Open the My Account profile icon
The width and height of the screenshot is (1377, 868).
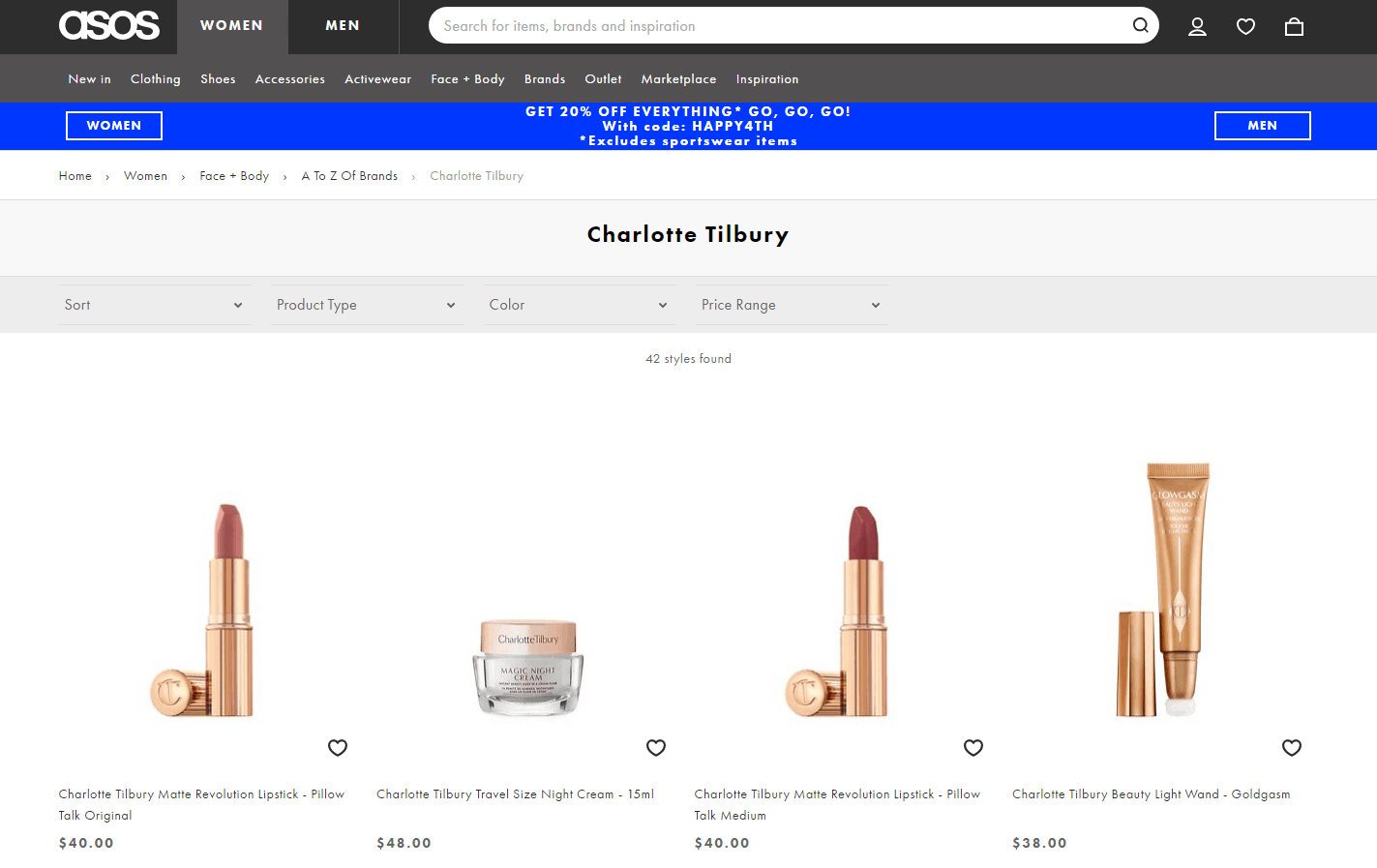point(1197,26)
